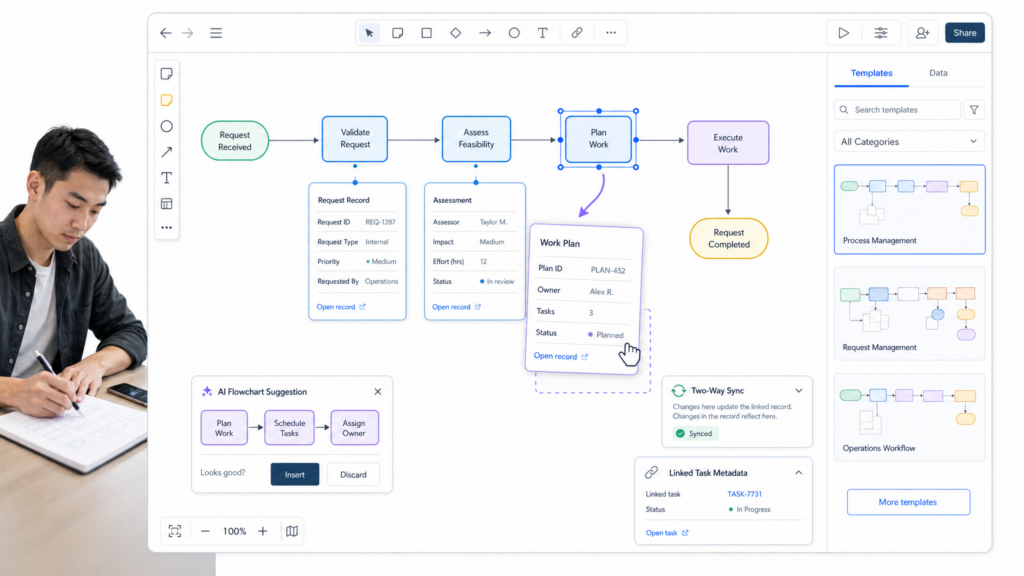
Task: Click the Discard button
Action: (353, 475)
